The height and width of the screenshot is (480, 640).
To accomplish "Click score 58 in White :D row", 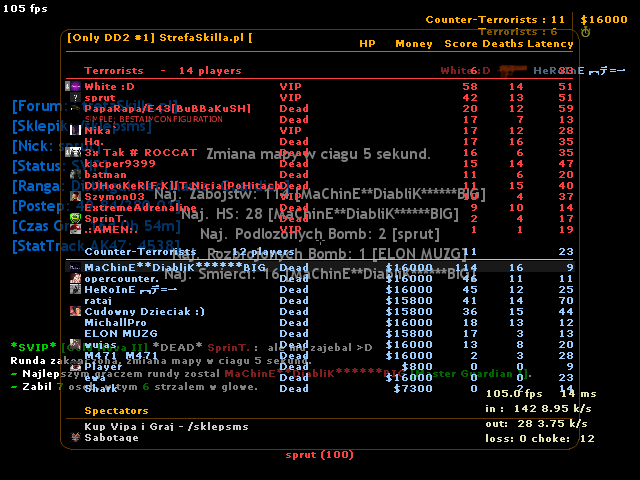I will [470, 87].
